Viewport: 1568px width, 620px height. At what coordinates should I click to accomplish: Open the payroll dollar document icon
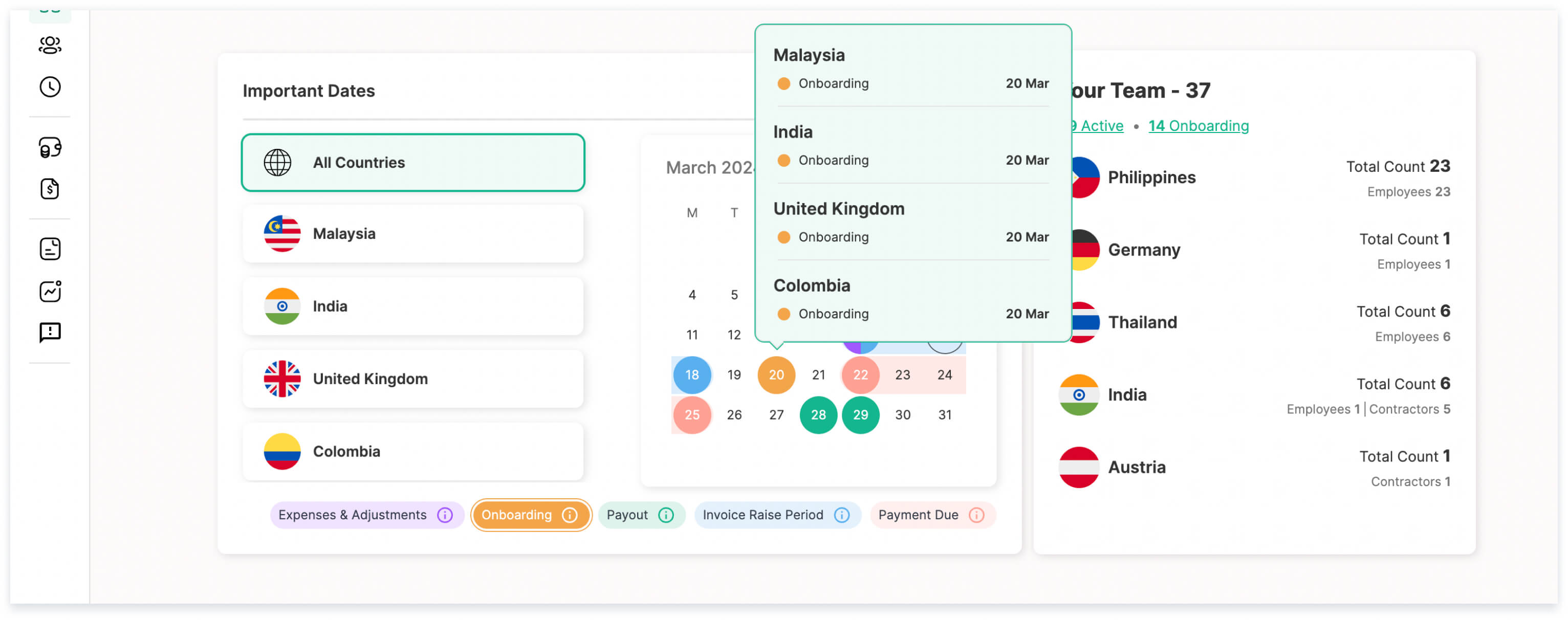tap(50, 189)
